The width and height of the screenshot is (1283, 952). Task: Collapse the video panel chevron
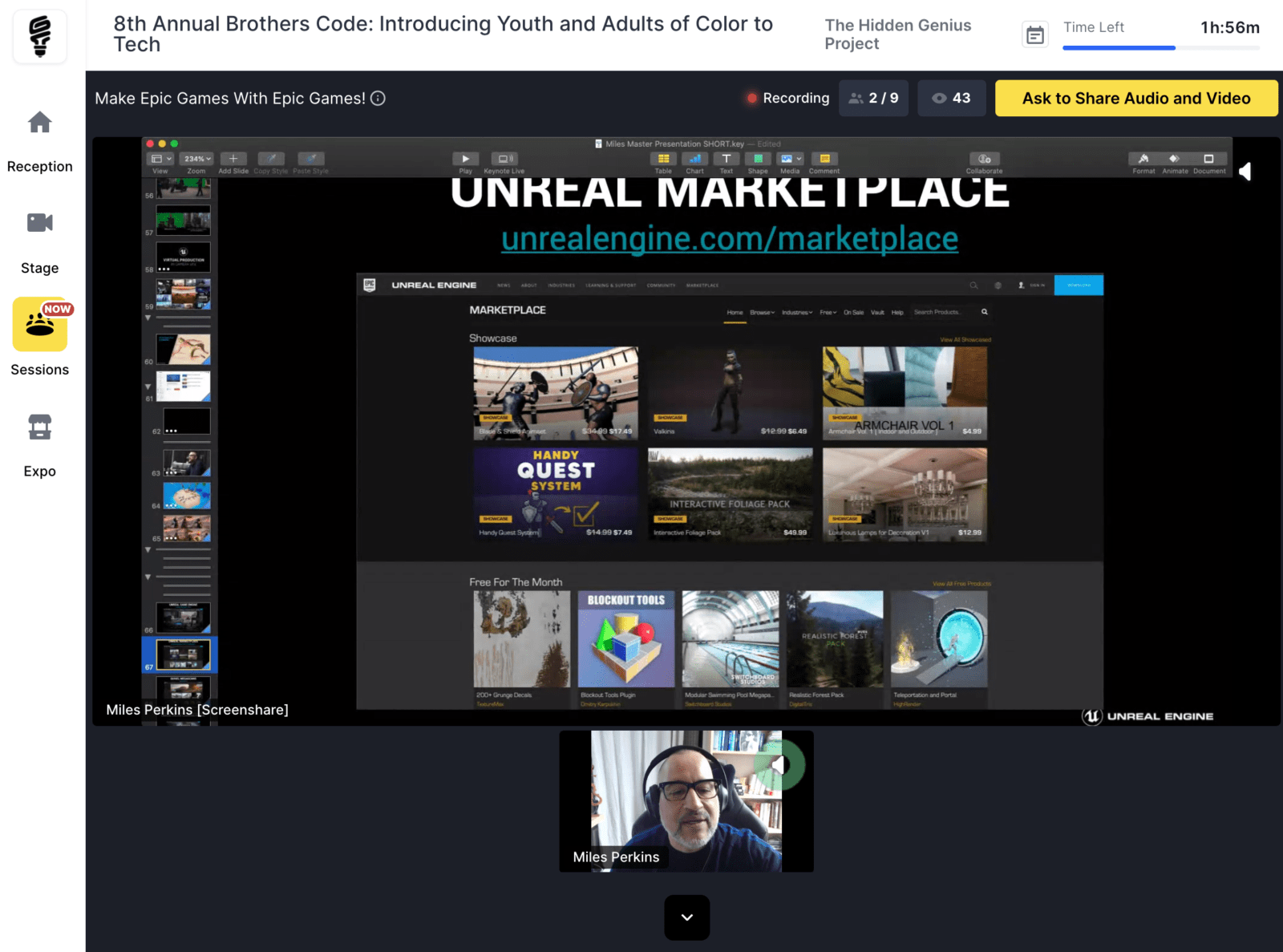686,918
